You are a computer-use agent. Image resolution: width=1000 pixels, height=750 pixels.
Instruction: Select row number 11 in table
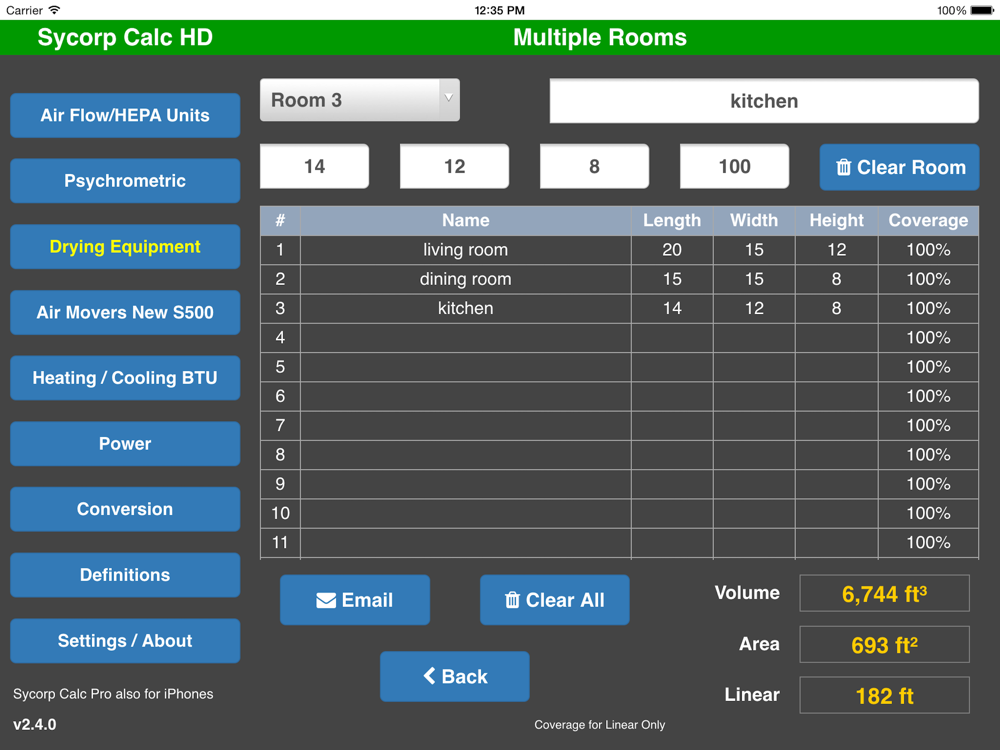619,543
